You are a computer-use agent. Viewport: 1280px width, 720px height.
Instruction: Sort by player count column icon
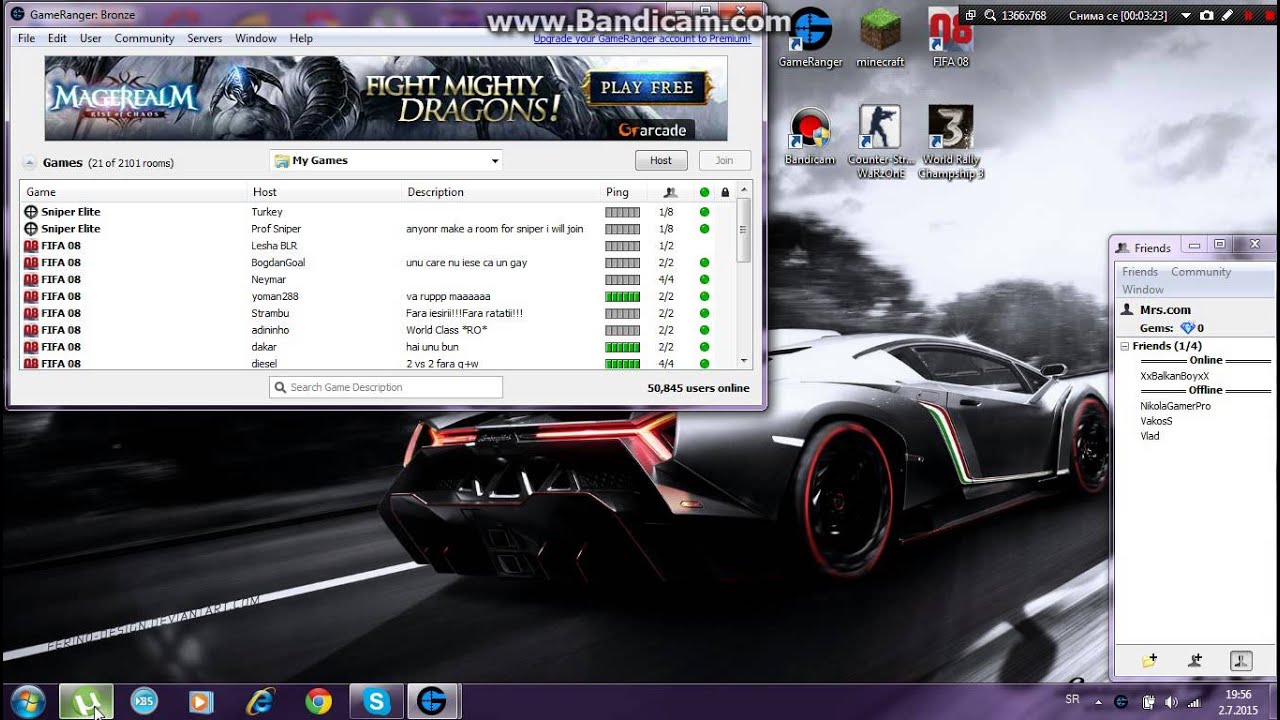pyautogui.click(x=670, y=192)
